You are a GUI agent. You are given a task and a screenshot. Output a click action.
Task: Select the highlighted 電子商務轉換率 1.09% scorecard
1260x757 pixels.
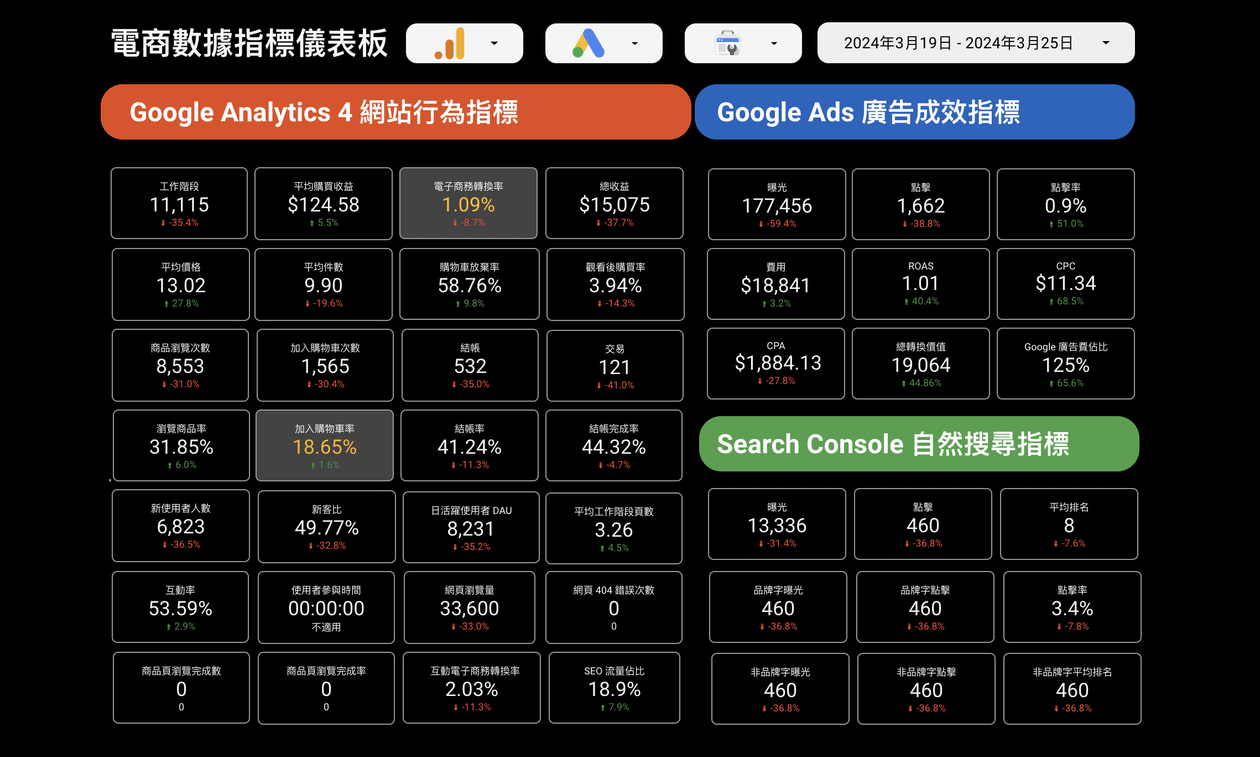[468, 203]
